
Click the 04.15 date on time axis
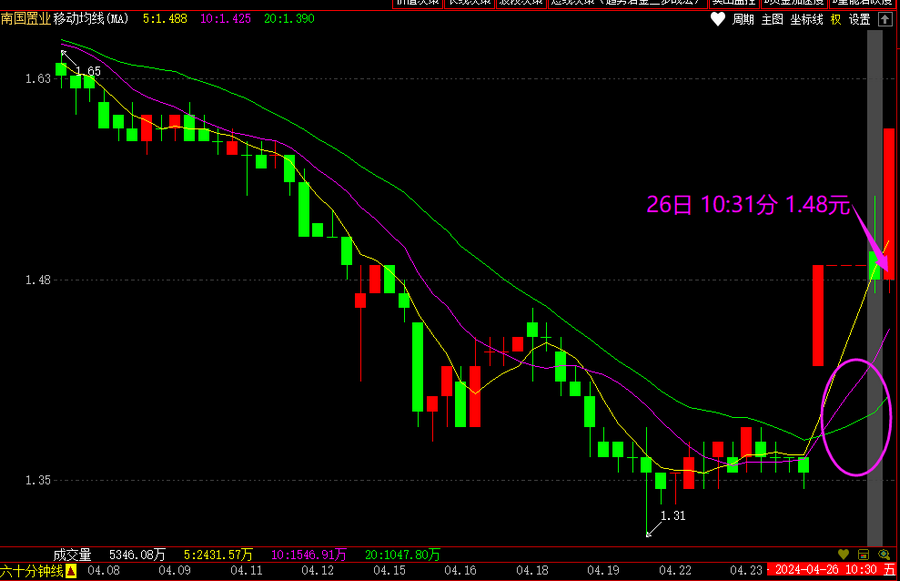pos(389,571)
